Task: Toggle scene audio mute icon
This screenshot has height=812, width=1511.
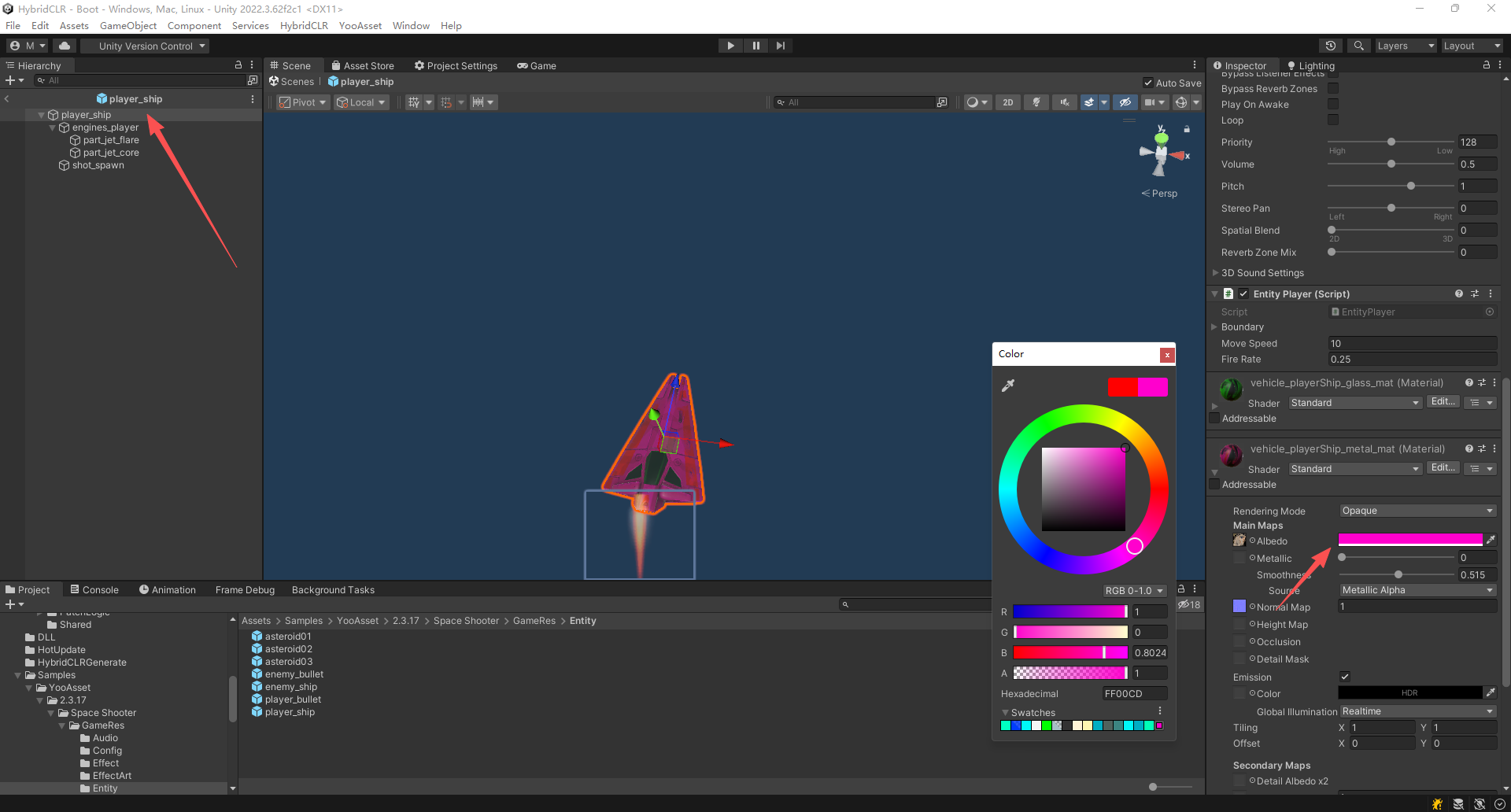Action: pyautogui.click(x=1065, y=102)
